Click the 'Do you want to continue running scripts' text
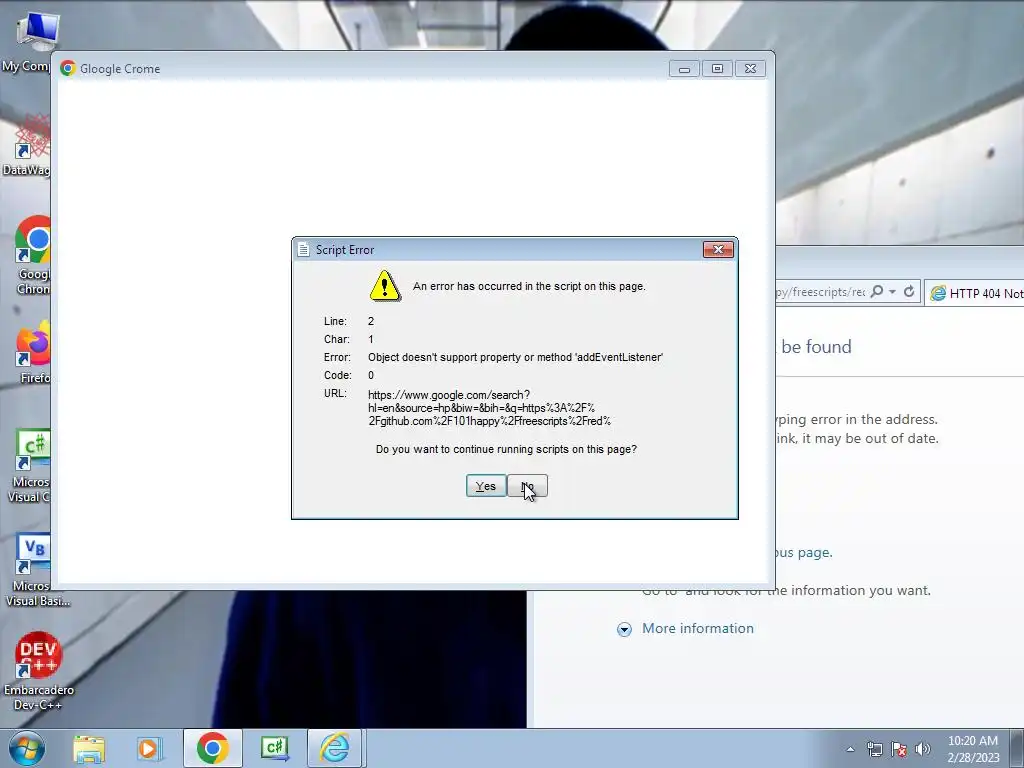 [506, 449]
